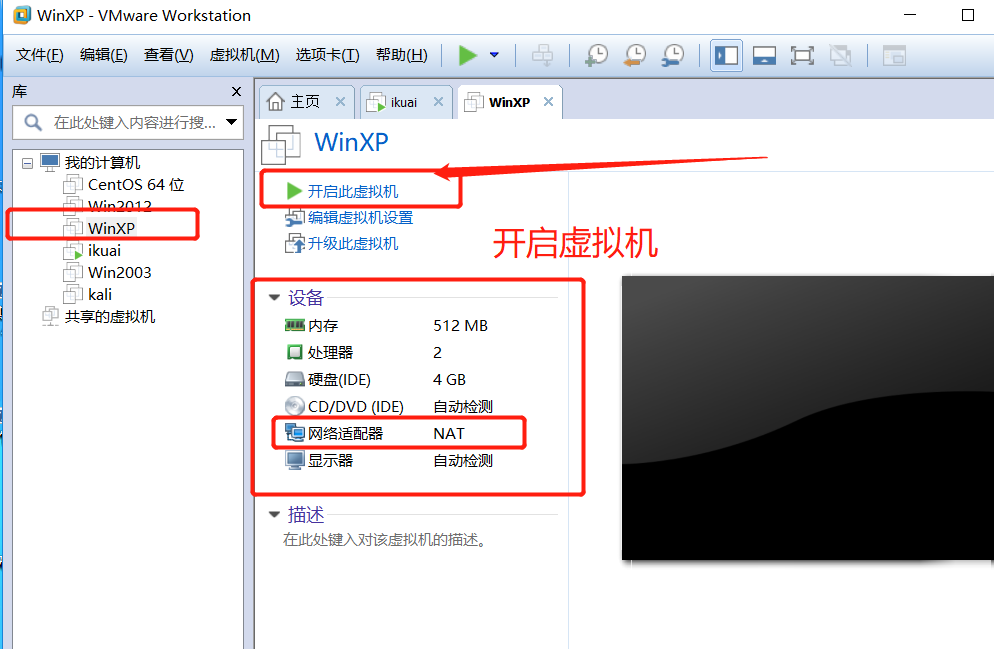Click the memory chip icon
This screenshot has height=649, width=994.
point(295,326)
